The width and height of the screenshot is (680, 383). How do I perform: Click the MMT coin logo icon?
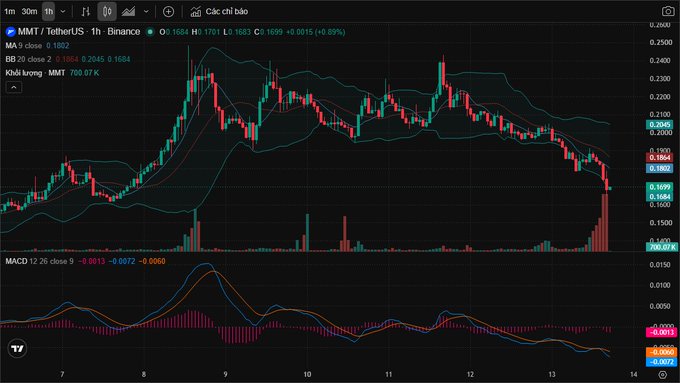click(10, 32)
